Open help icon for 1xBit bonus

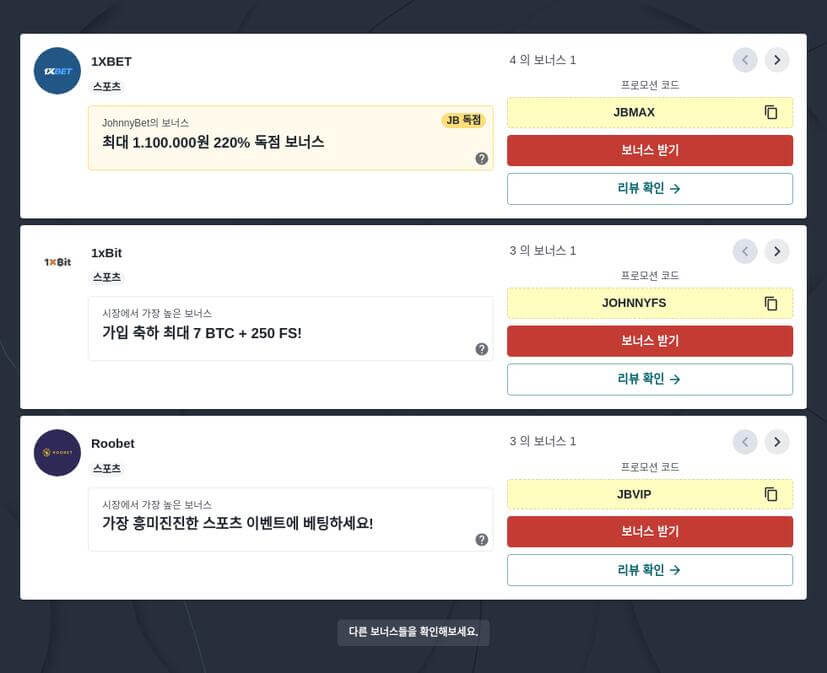tap(482, 349)
